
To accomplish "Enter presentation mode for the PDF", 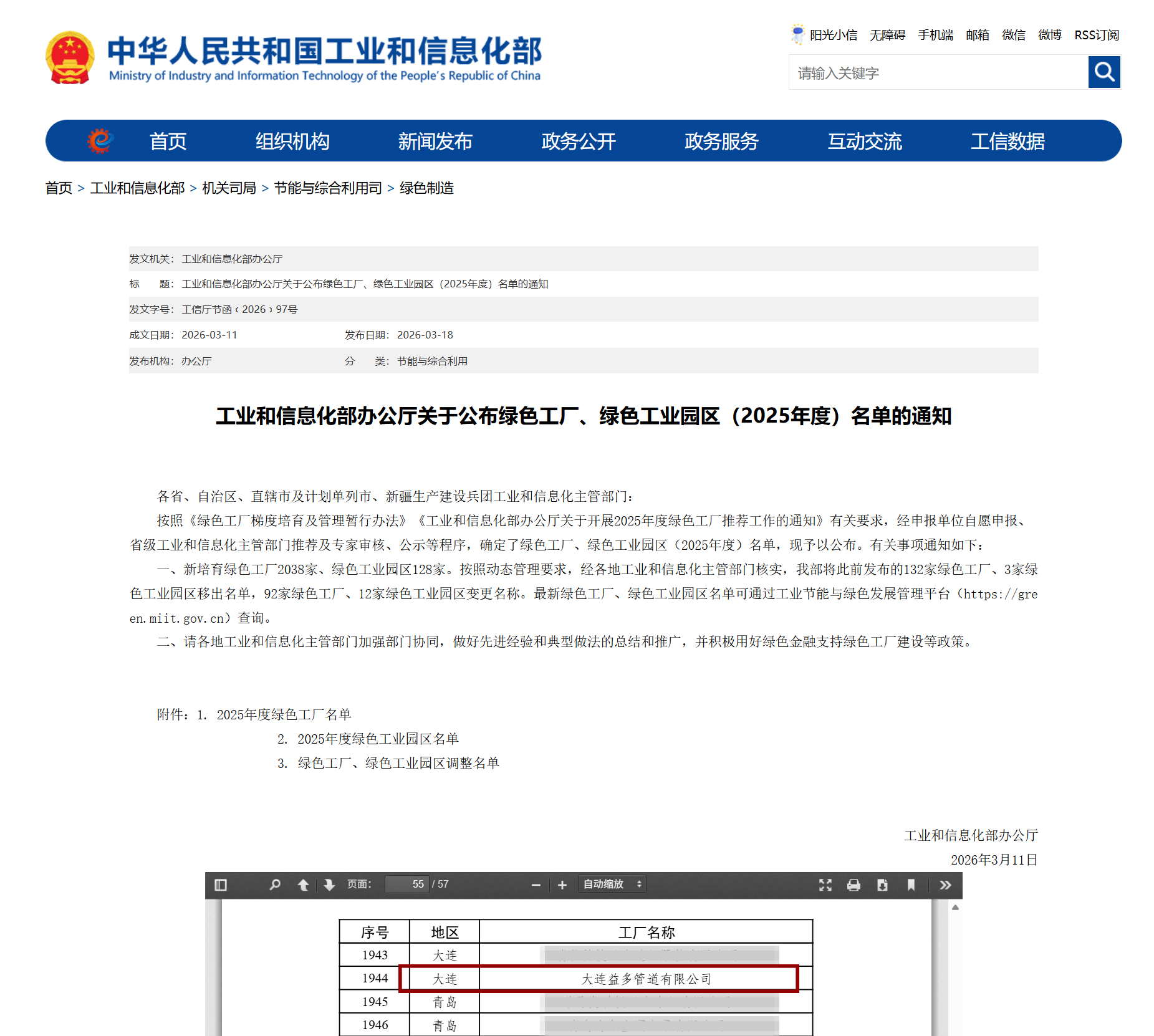I will 825,885.
